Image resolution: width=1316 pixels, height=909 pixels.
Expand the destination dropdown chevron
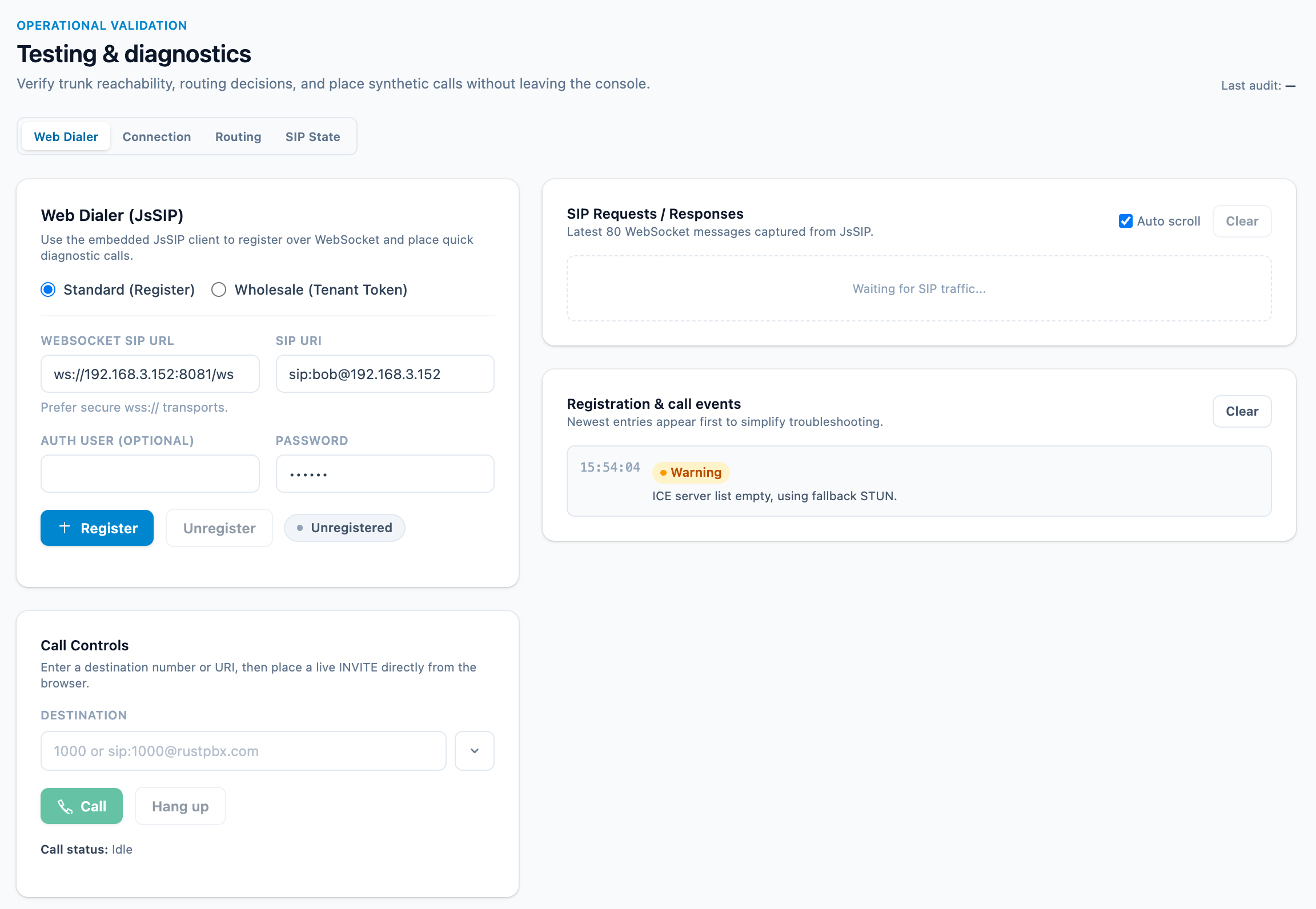[474, 751]
